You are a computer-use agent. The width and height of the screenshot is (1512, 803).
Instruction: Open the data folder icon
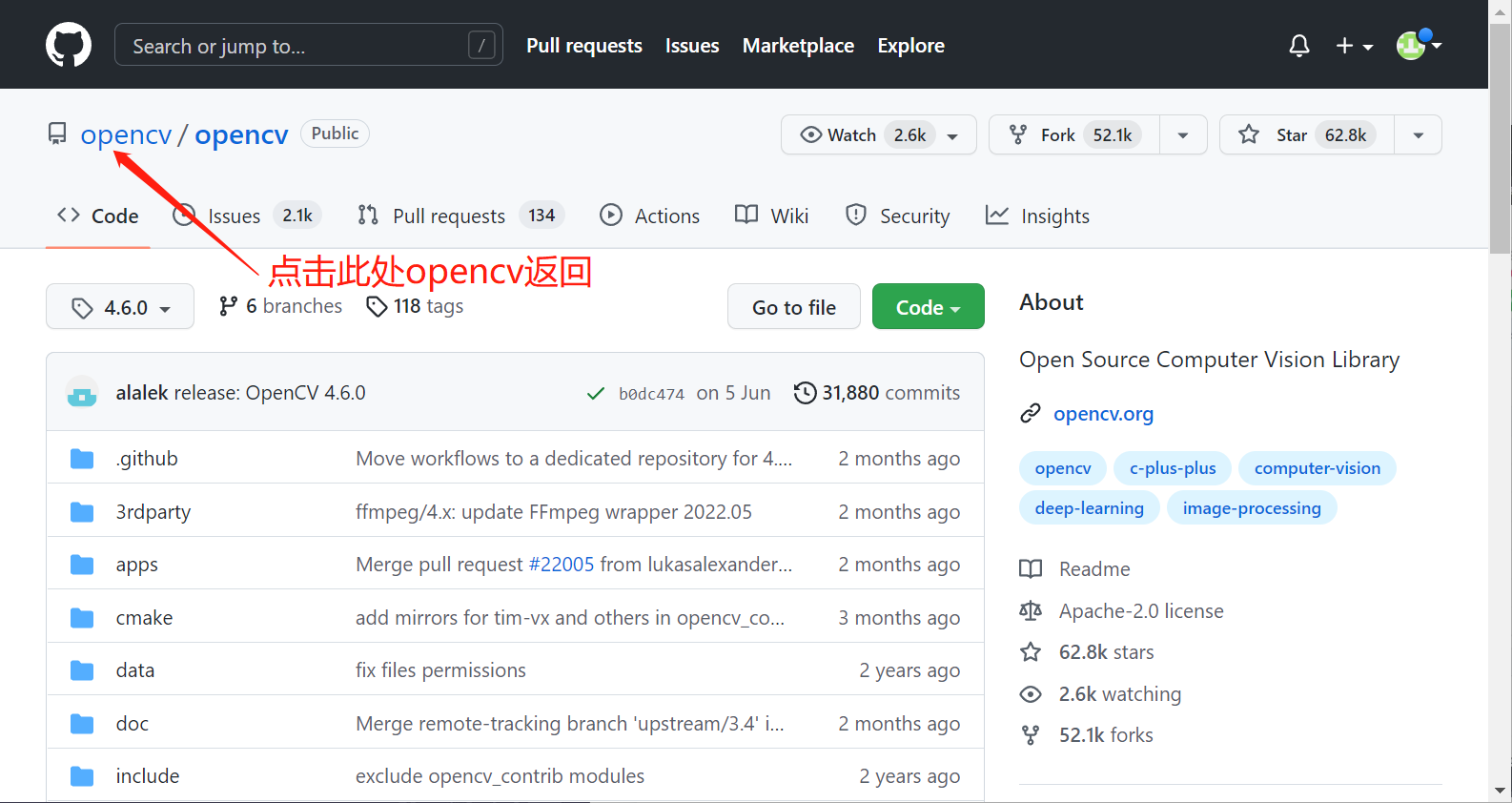click(82, 670)
